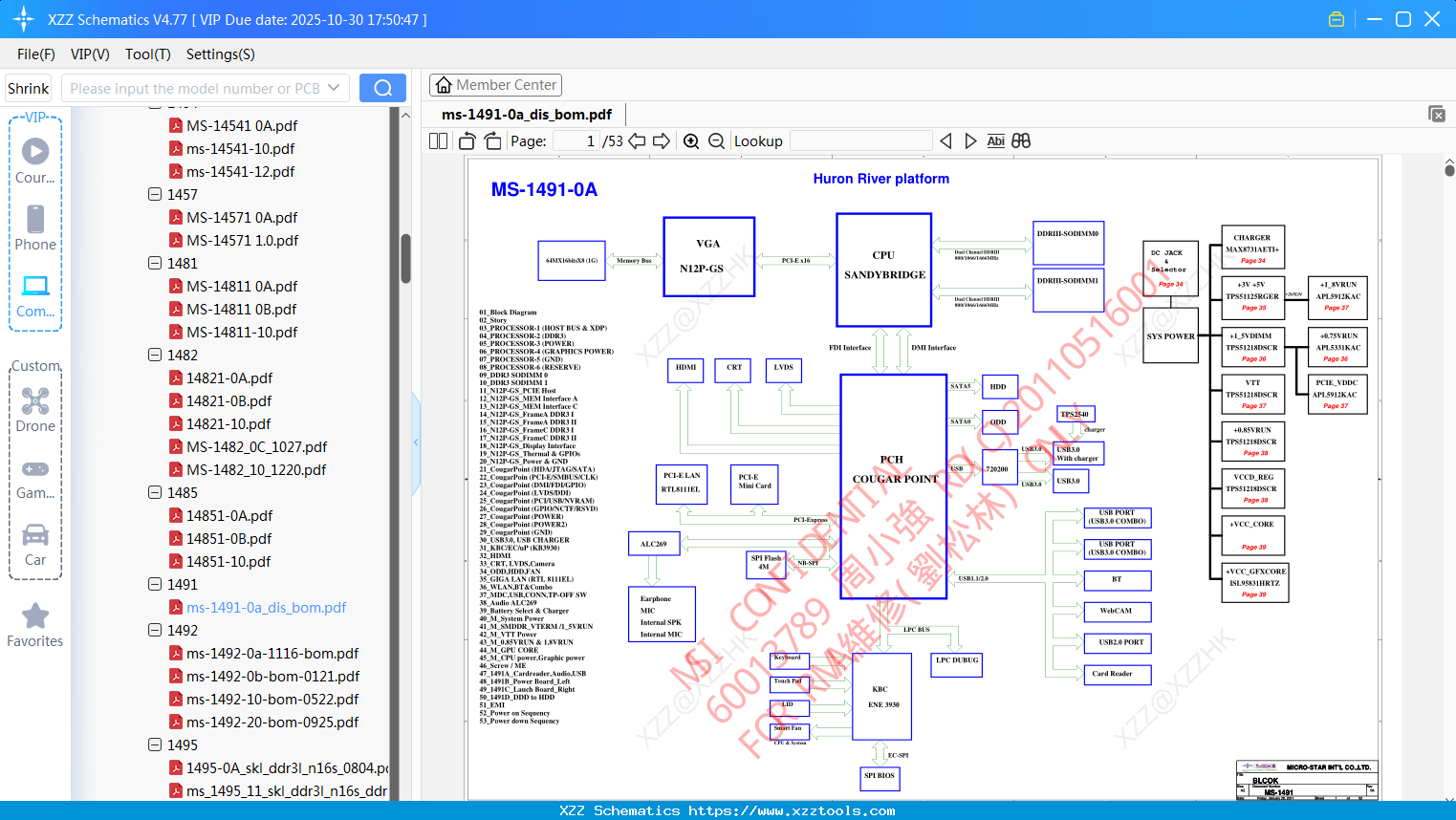Open 14821-0B.pdf file
The width and height of the screenshot is (1456, 820).
pyautogui.click(x=229, y=400)
